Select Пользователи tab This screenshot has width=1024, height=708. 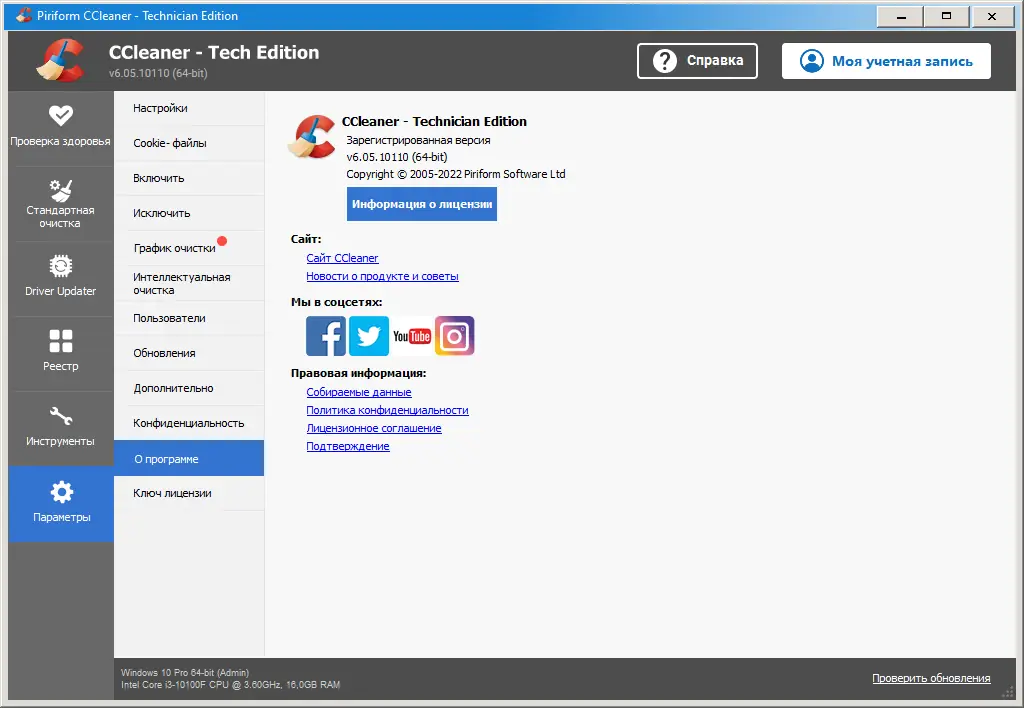(189, 318)
